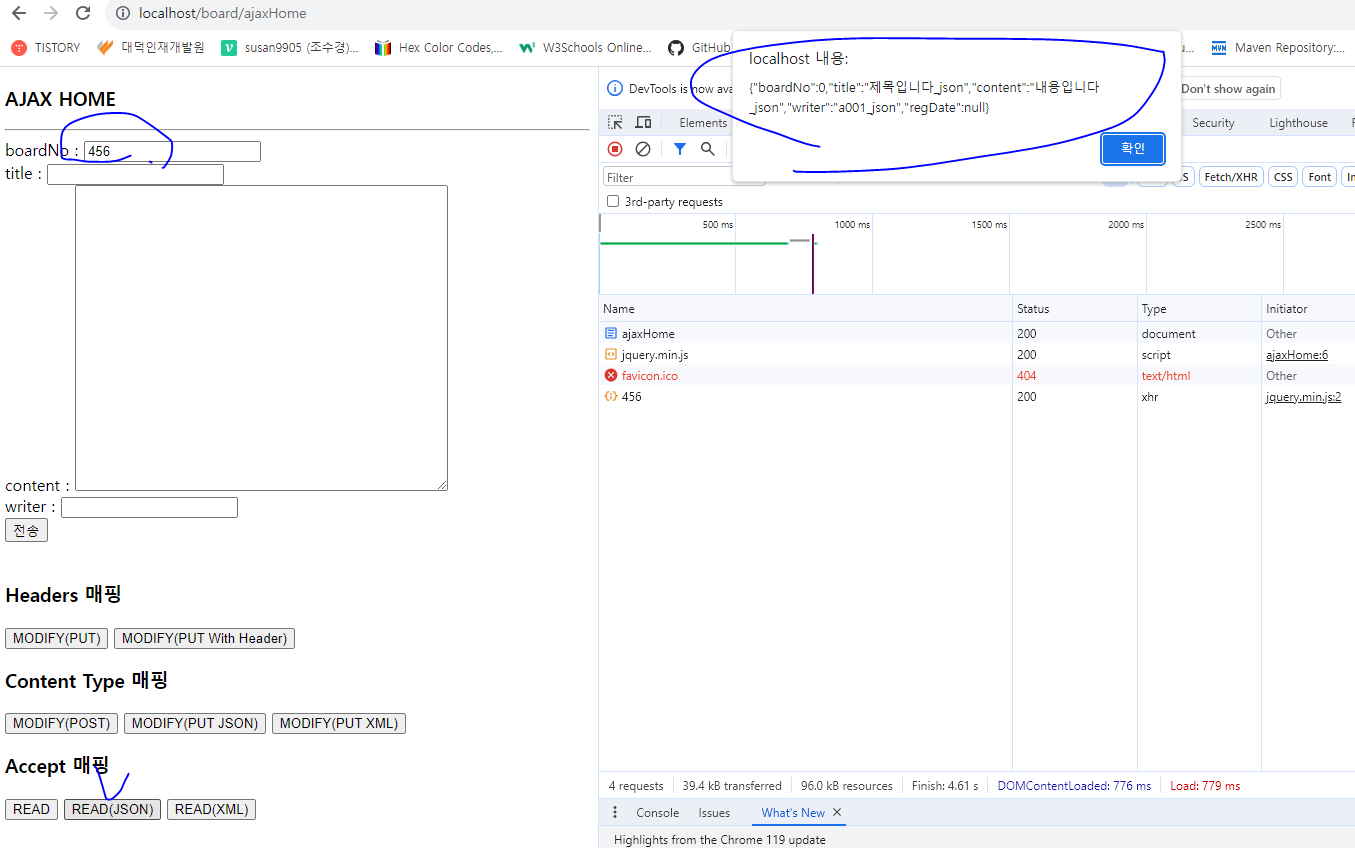Click the READ(XML) button

[x=212, y=809]
